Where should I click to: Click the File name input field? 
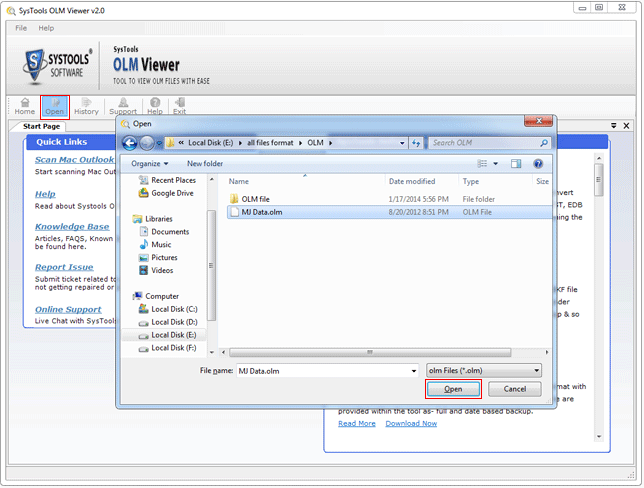(323, 371)
